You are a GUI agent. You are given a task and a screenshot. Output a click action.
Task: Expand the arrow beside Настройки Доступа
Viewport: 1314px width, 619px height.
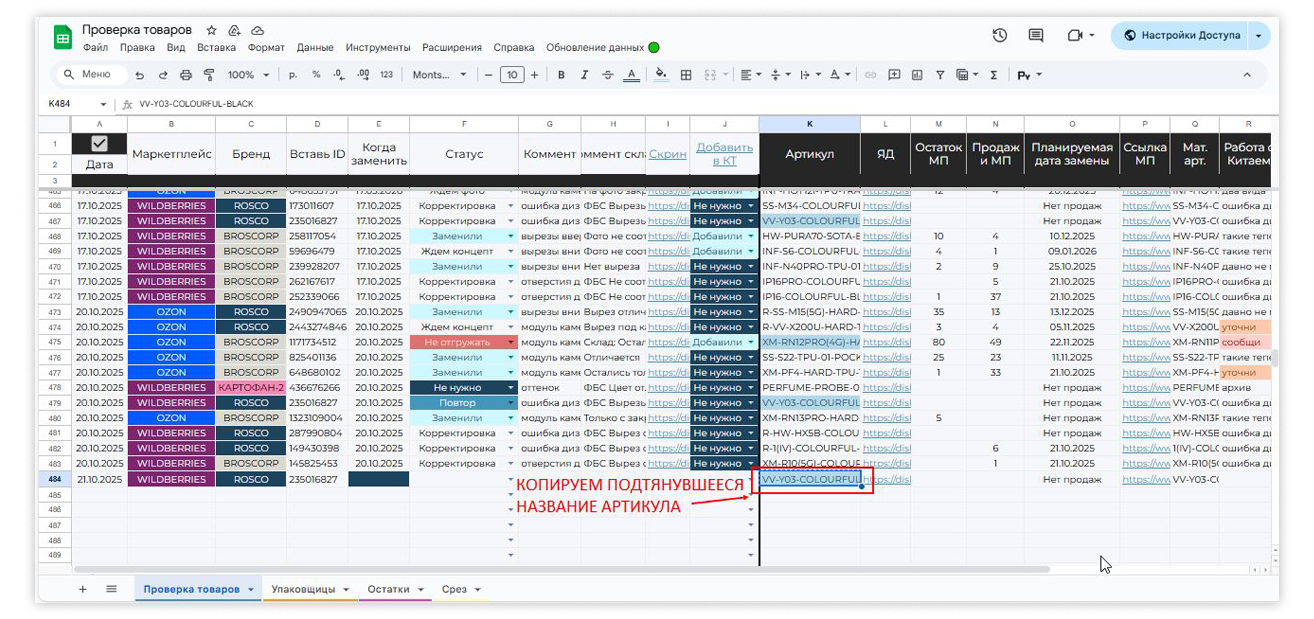coord(1258,35)
